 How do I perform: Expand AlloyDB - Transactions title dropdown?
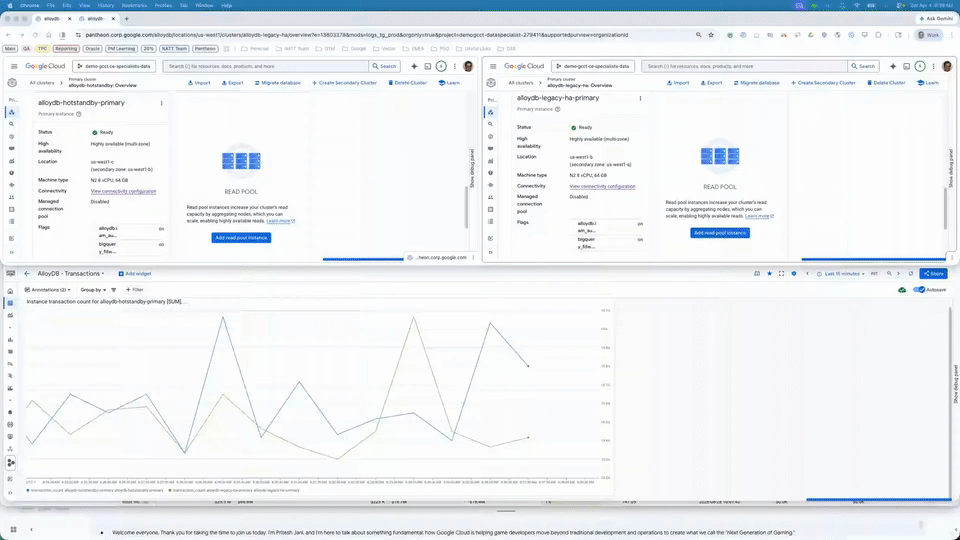coord(71,274)
